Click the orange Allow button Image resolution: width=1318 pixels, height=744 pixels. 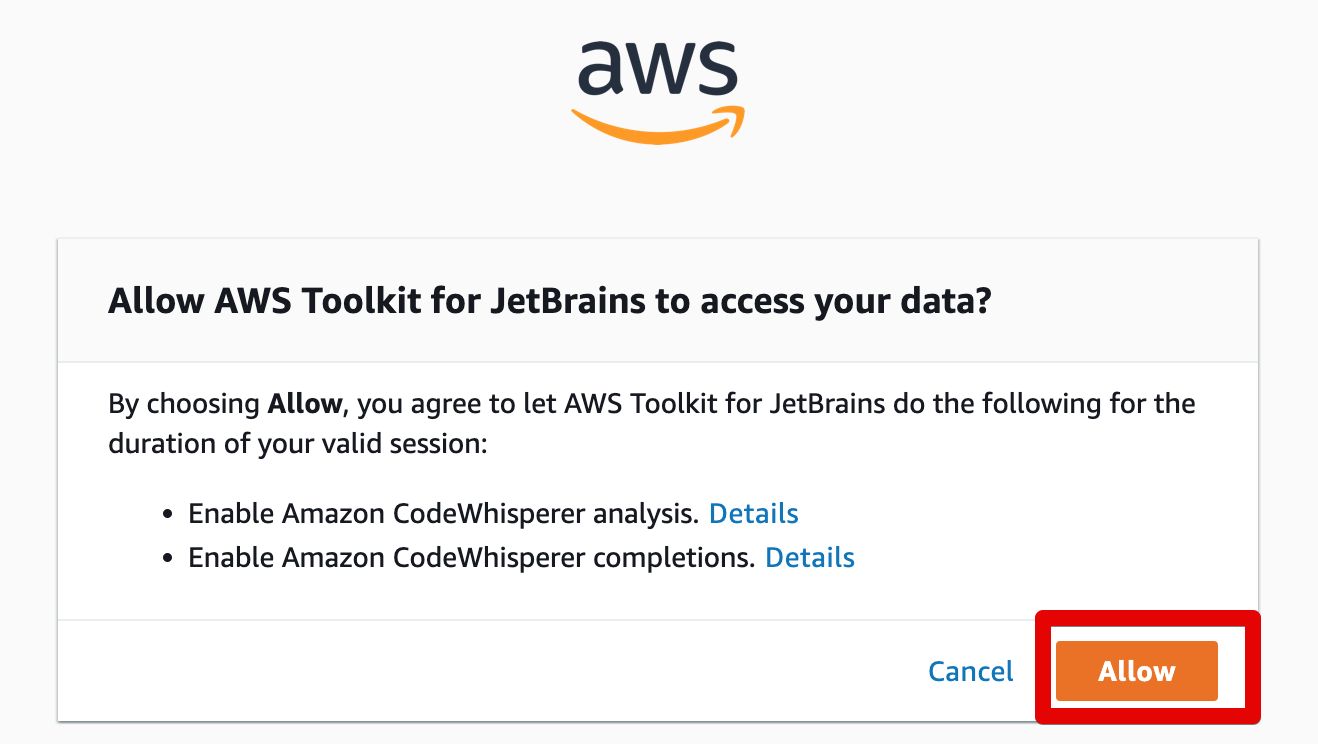pos(1136,671)
